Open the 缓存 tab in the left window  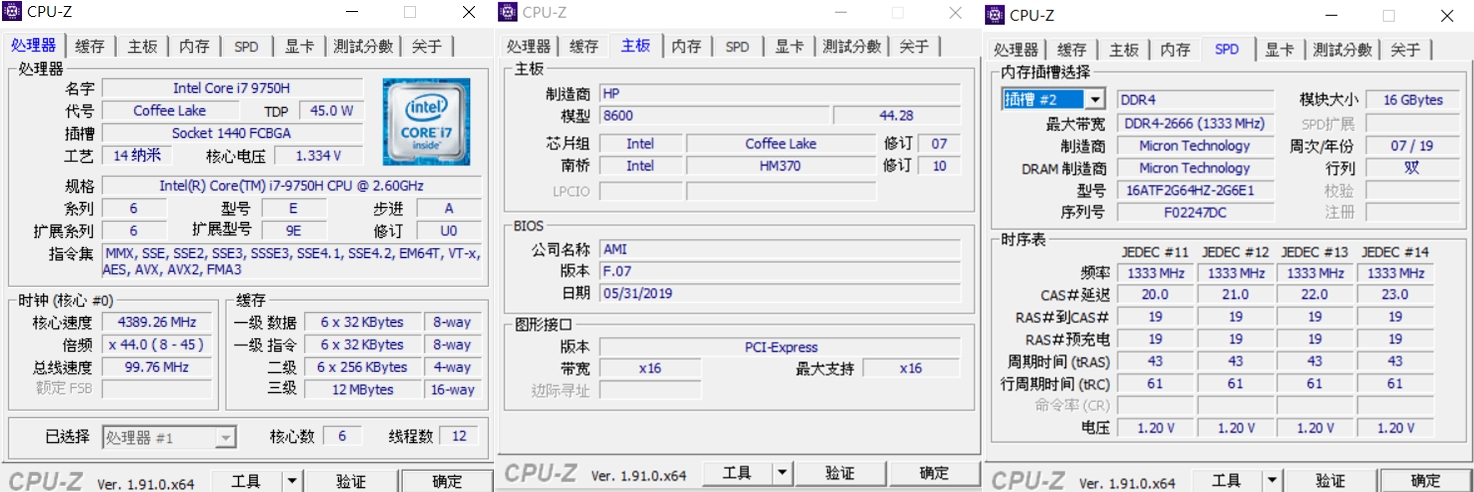tap(89, 46)
